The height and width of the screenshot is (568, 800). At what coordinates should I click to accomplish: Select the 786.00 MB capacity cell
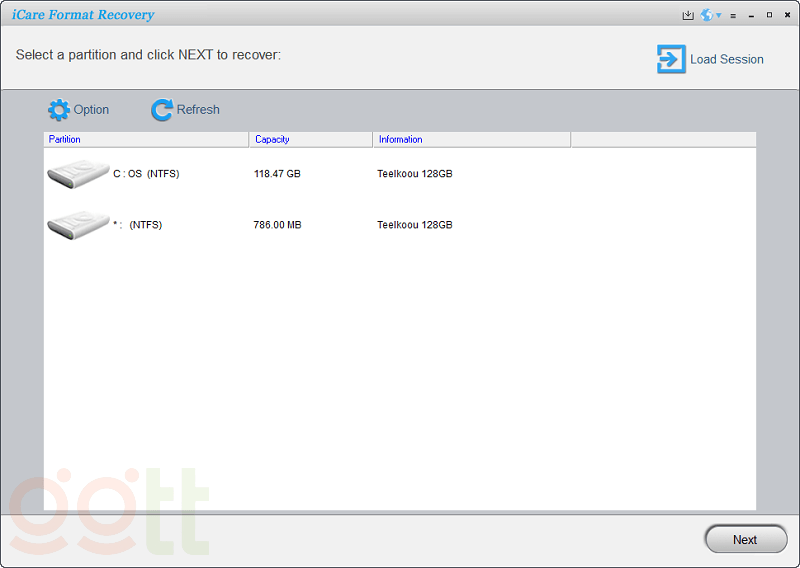click(x=277, y=226)
